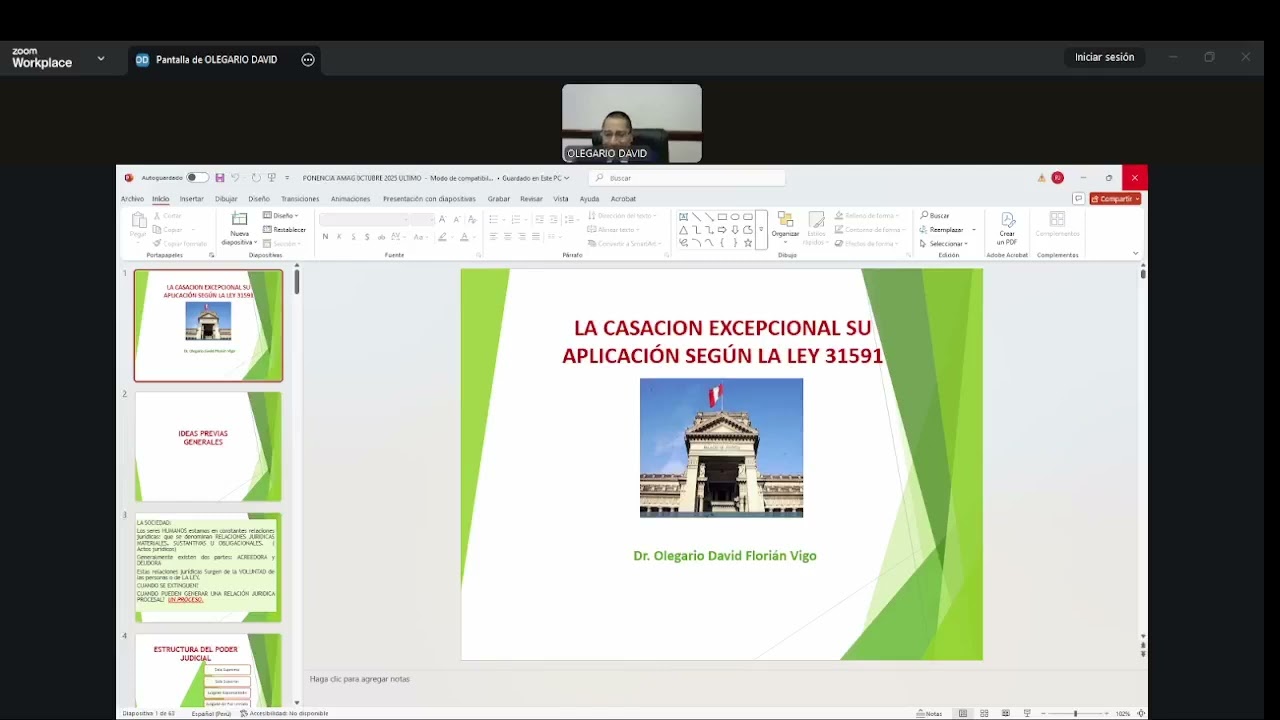
Task: Toggle the Autoguardado switch
Action: point(197,178)
